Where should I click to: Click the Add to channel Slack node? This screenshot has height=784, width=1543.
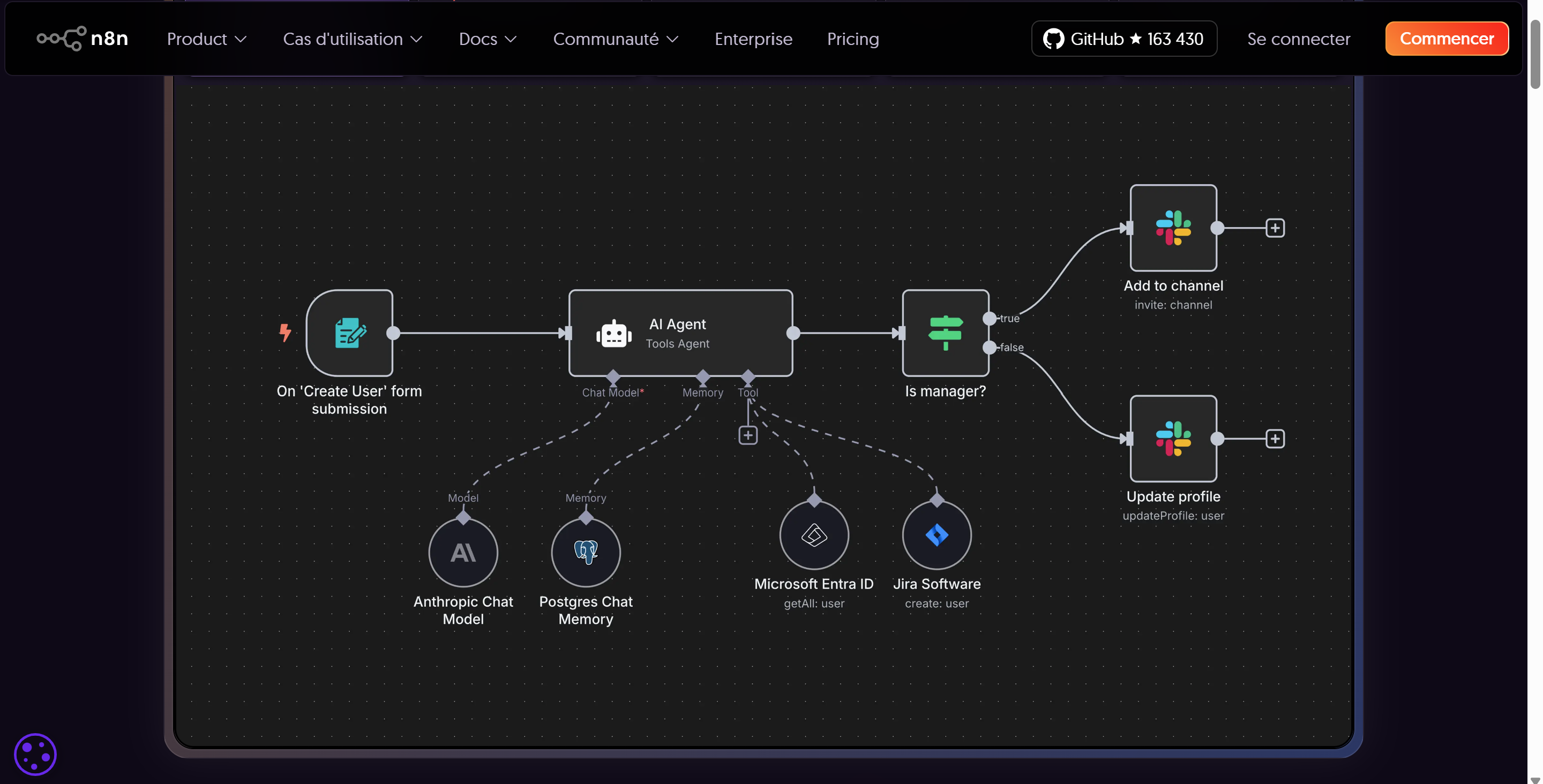point(1173,228)
